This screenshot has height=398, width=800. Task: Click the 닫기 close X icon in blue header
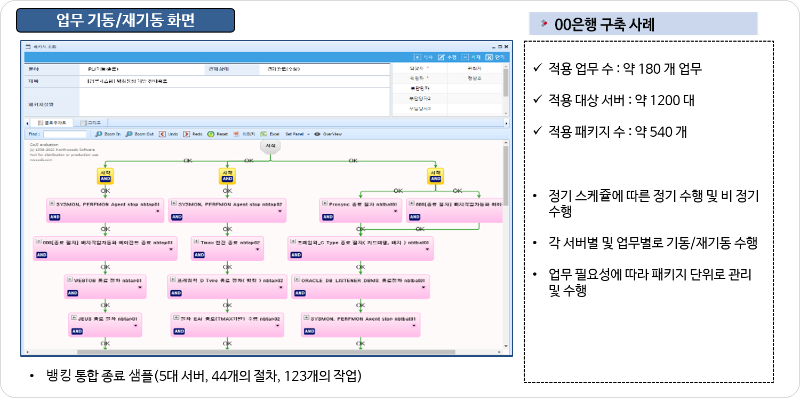point(489,57)
